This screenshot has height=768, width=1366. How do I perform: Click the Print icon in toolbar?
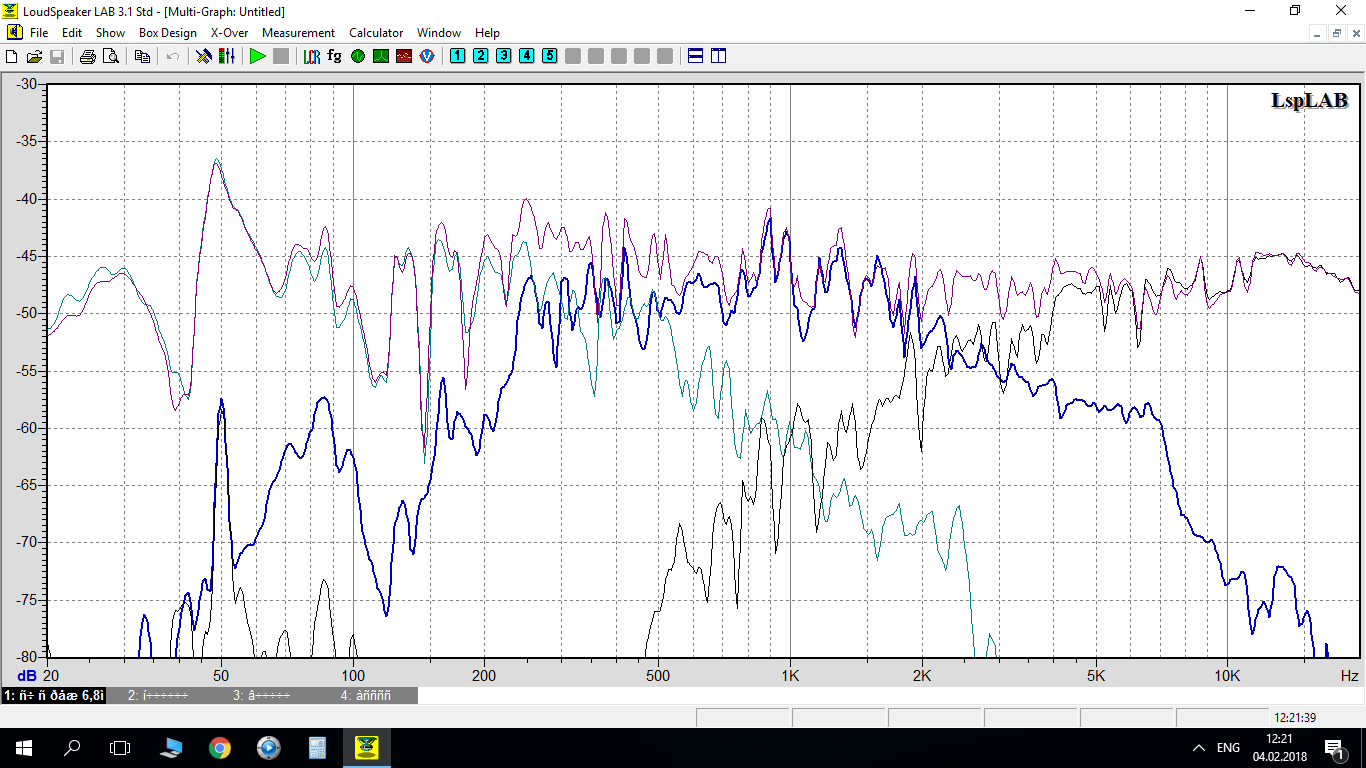pos(88,57)
